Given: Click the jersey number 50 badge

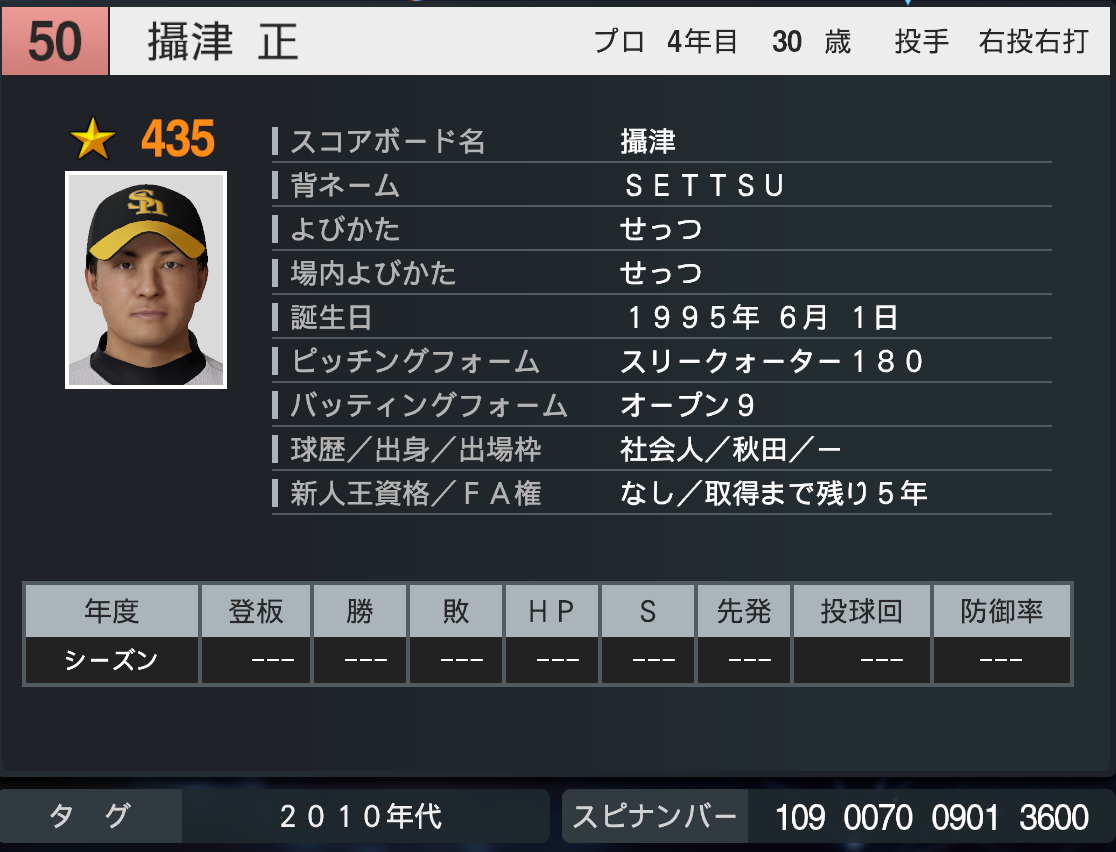Looking at the screenshot, I should click(55, 41).
